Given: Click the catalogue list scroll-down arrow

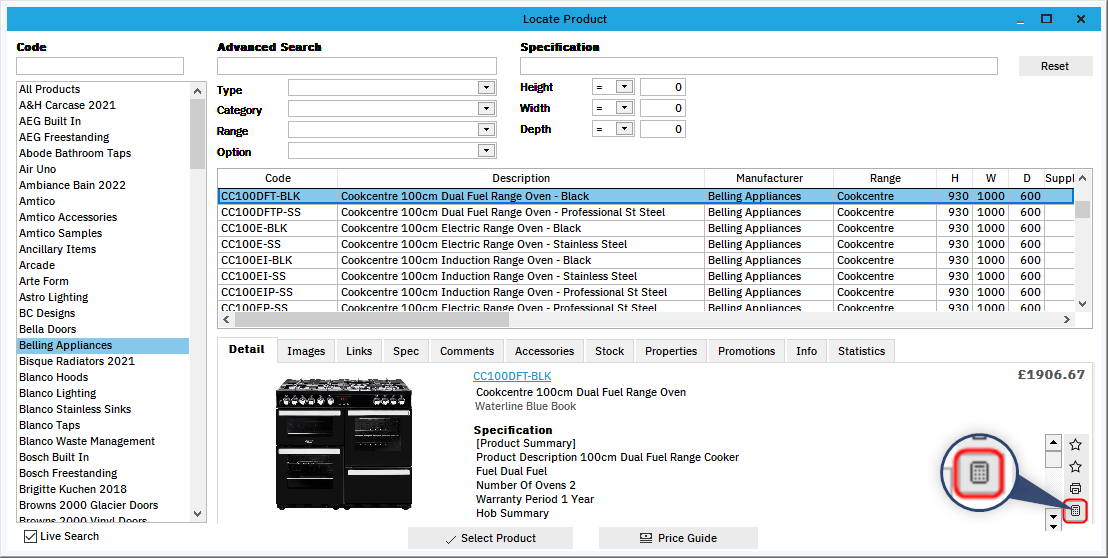Looking at the screenshot, I should pos(198,514).
